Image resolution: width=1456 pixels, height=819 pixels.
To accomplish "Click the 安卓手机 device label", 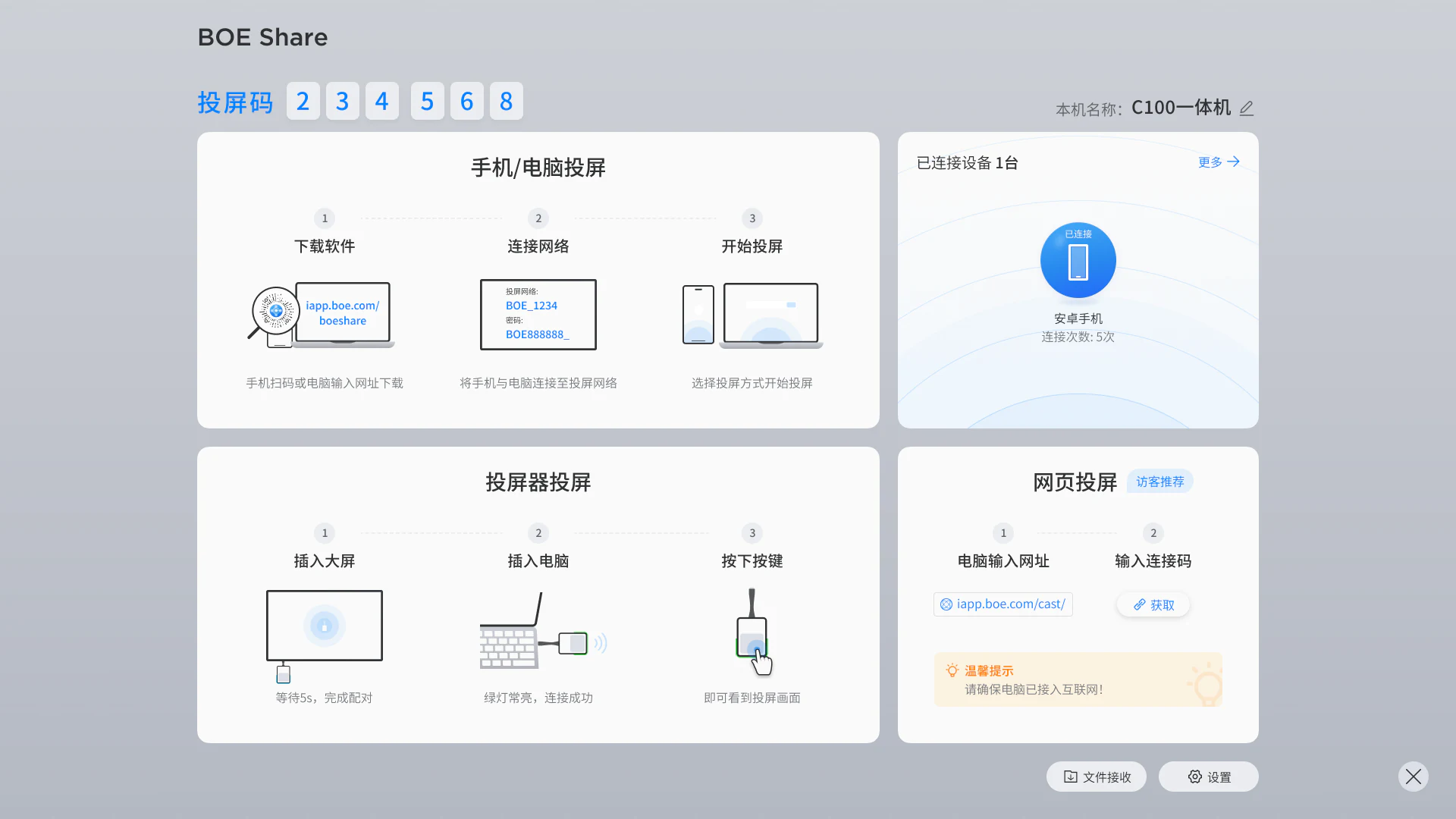I will point(1078,318).
